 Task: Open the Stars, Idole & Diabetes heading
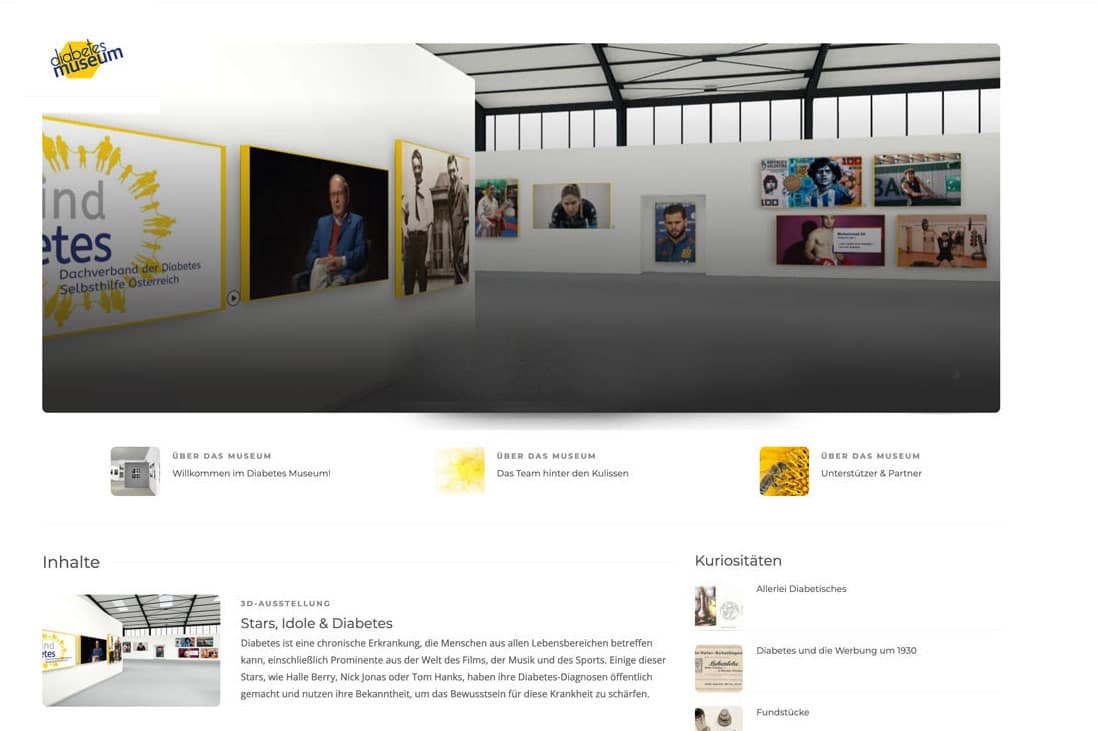(x=316, y=623)
